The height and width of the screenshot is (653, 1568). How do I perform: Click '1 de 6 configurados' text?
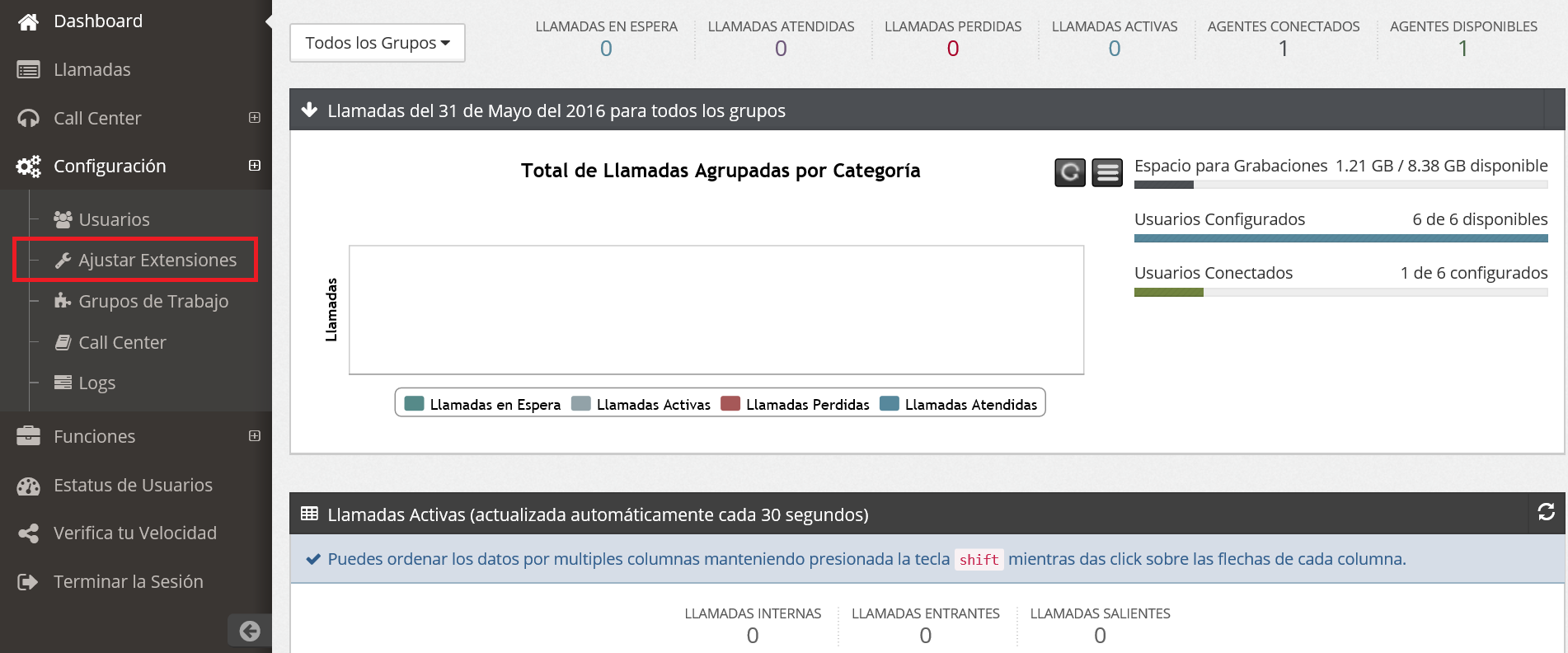[x=1474, y=273]
